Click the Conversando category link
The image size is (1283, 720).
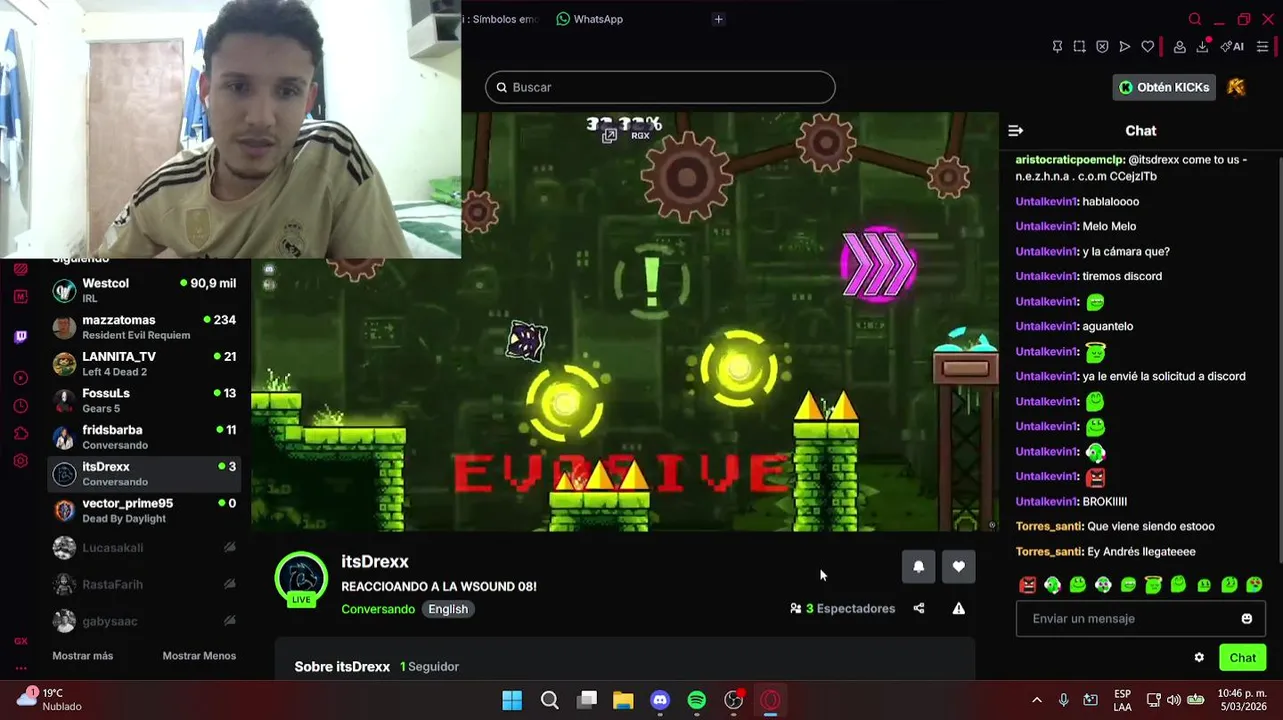tap(378, 609)
